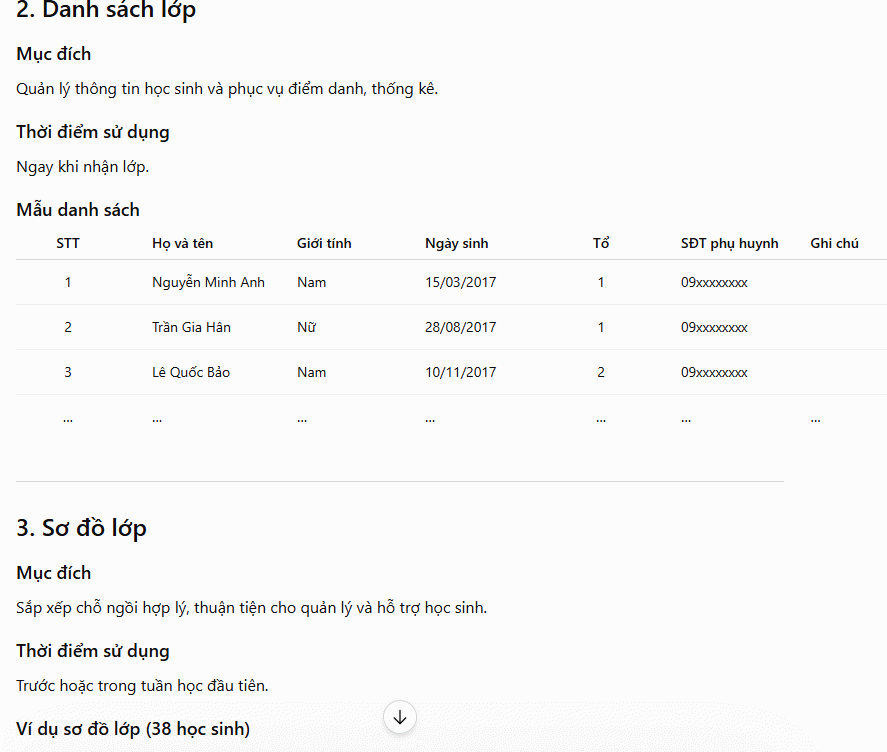This screenshot has height=752, width=887.
Task: Click heading 3. Sơ đồ lớp
Action: pos(81,528)
